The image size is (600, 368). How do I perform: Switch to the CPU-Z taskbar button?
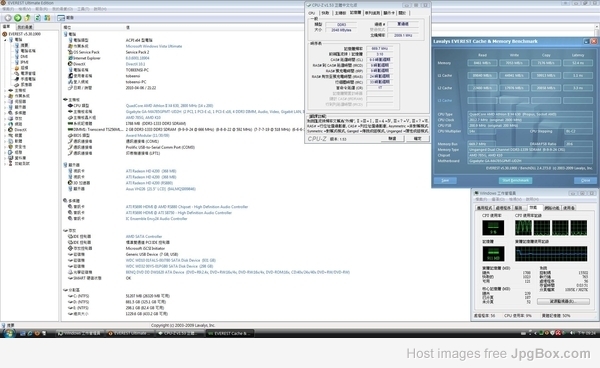[x=179, y=334]
